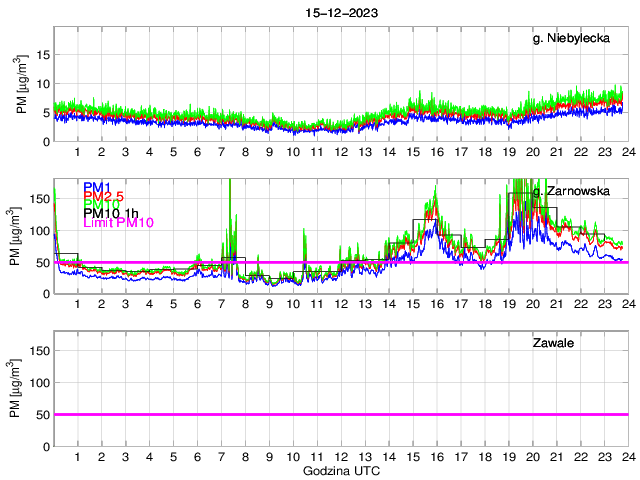Click hour 1 tick under the middle panel

[77, 303]
